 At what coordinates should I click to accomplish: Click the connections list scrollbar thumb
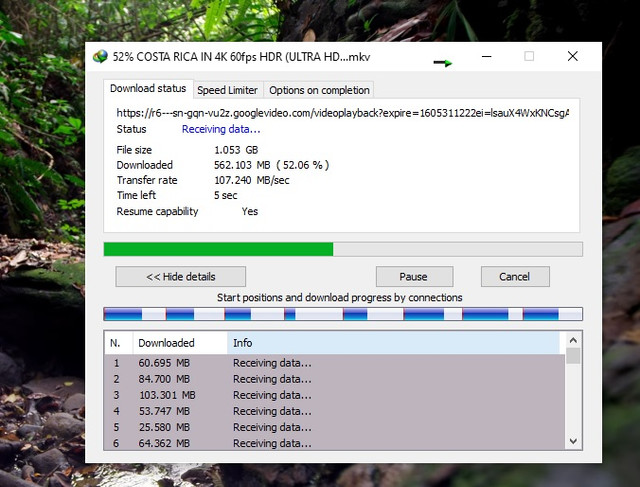click(573, 356)
